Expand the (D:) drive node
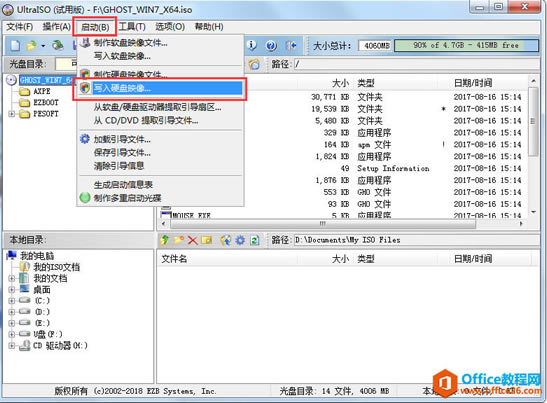This screenshot has width=547, height=403. pyautogui.click(x=12, y=312)
